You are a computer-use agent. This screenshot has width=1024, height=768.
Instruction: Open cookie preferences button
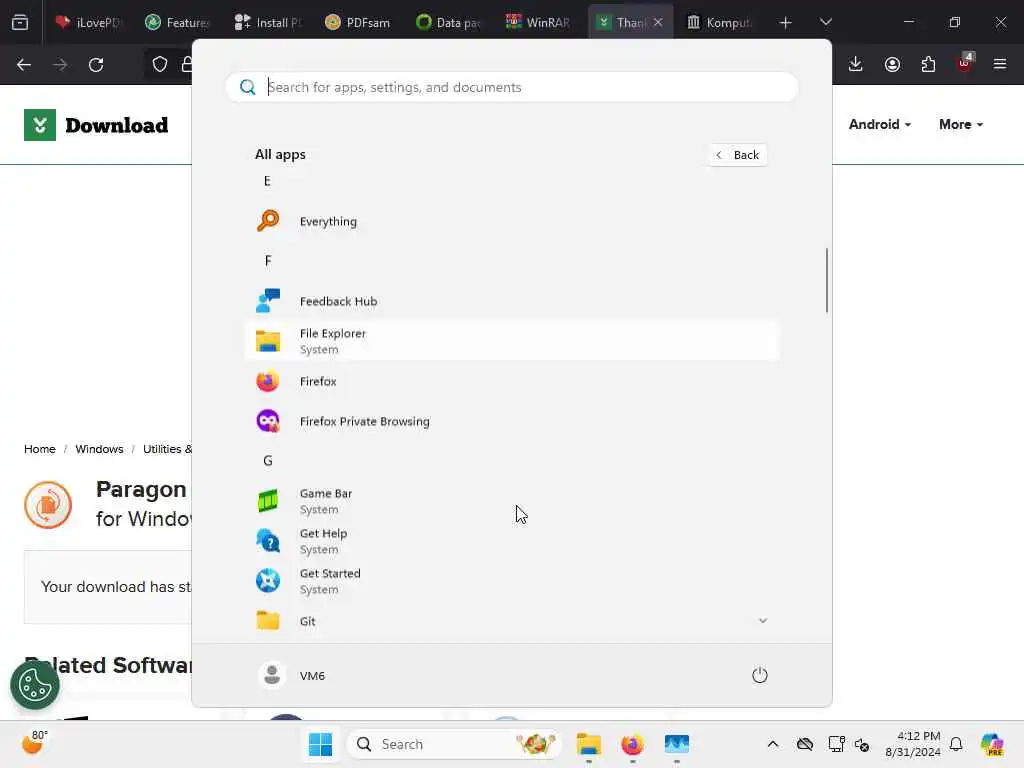[35, 685]
